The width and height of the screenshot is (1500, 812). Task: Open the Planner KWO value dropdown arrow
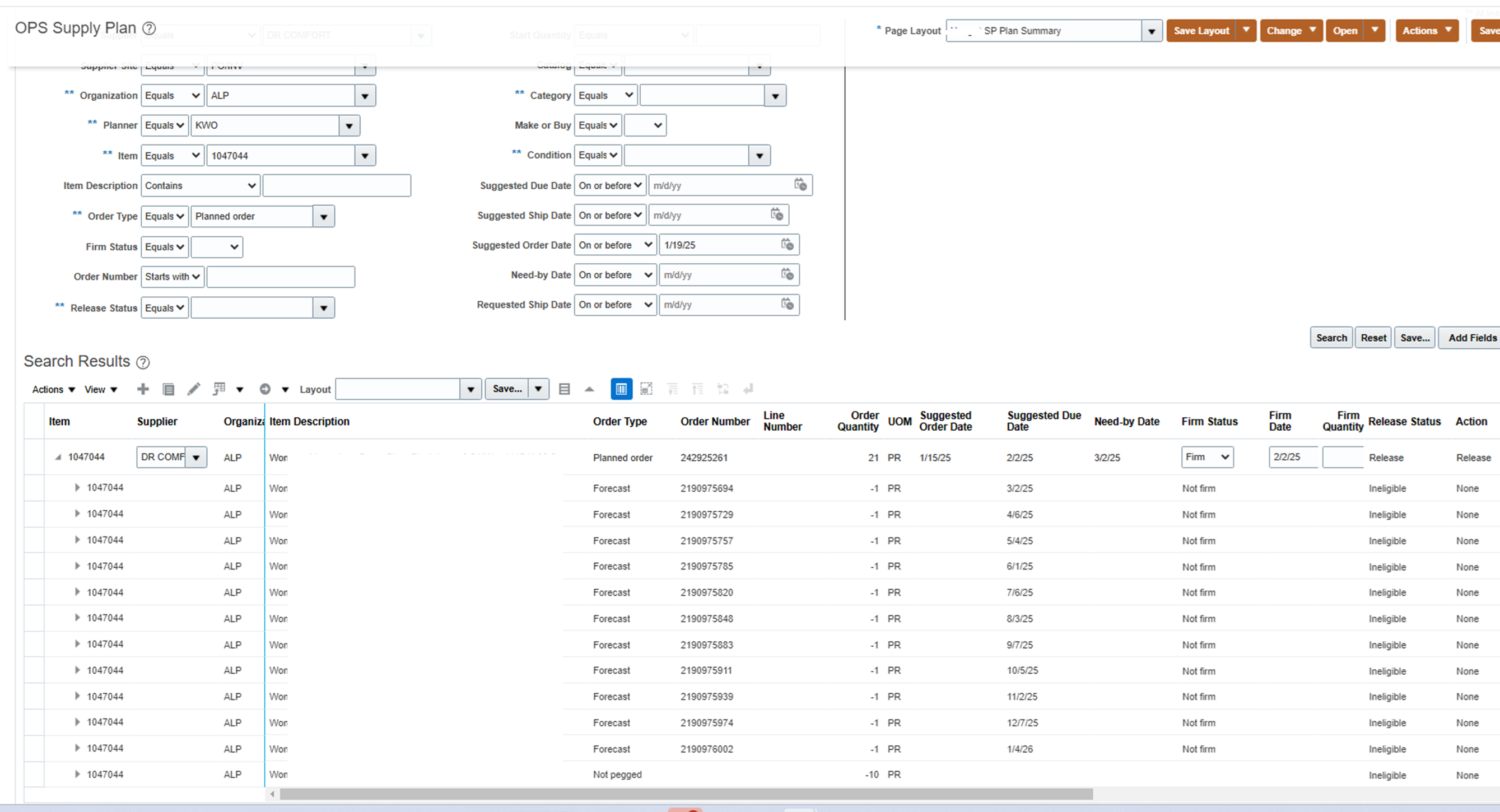click(x=350, y=125)
